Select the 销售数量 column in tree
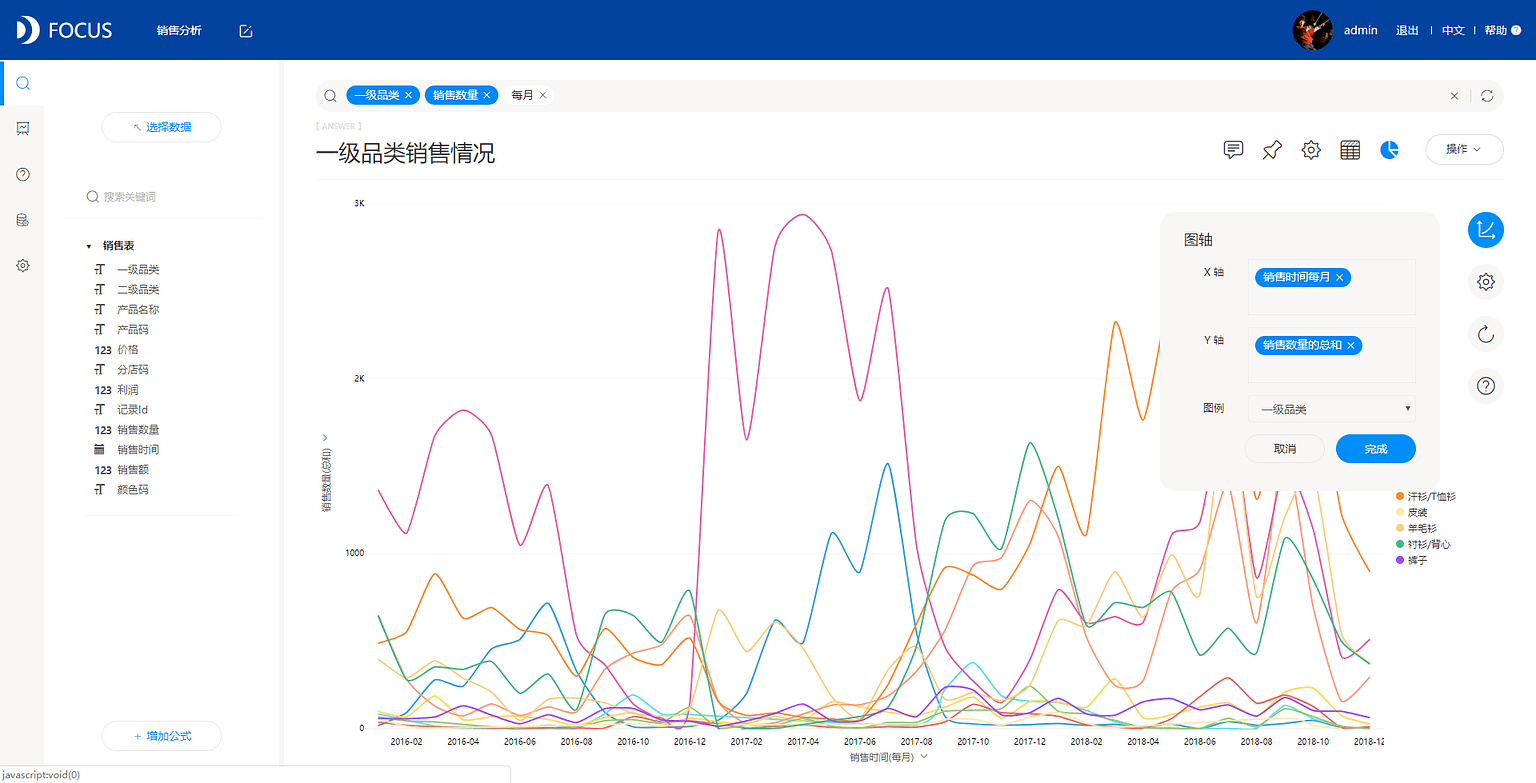 tap(138, 430)
